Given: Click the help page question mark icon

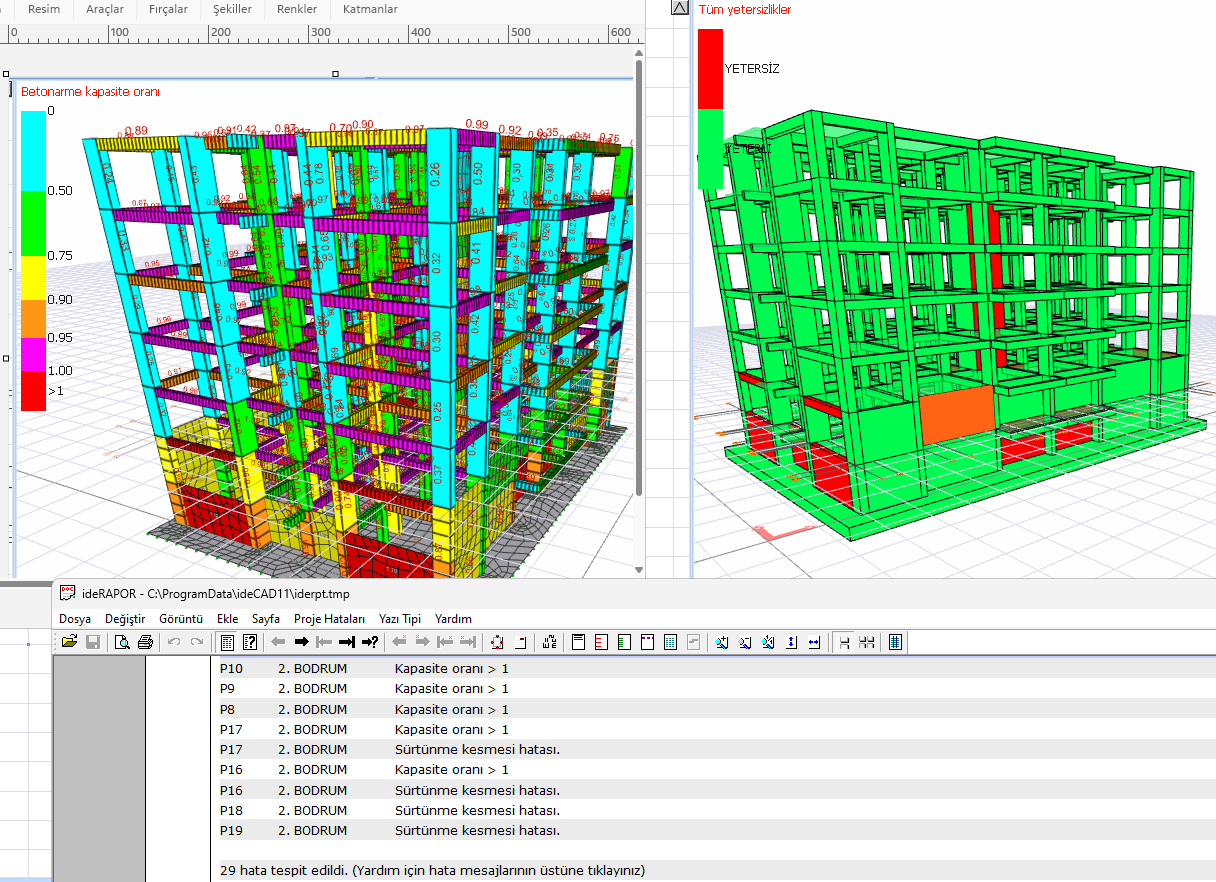Looking at the screenshot, I should [x=250, y=642].
